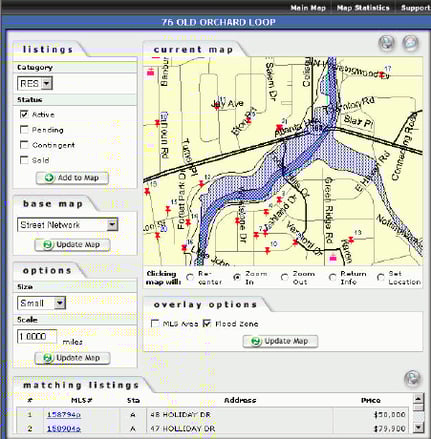Viewport: 431px width, 439px height.
Task: Click the Address column header
Action: (240, 400)
